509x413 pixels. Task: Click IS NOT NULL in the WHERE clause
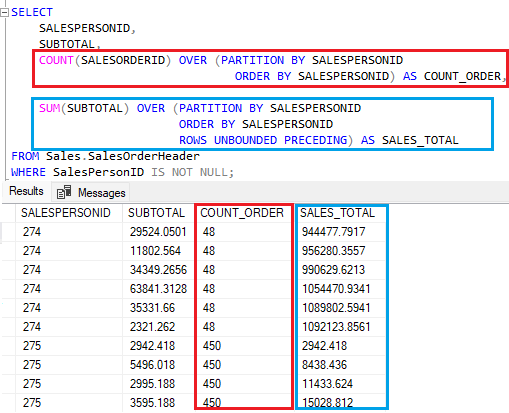point(189,172)
